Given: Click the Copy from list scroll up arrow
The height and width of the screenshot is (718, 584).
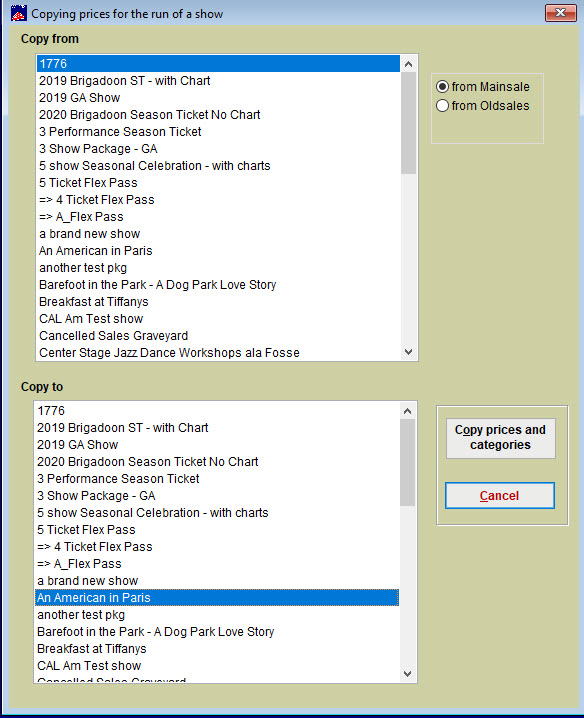Looking at the screenshot, I should pyautogui.click(x=409, y=64).
